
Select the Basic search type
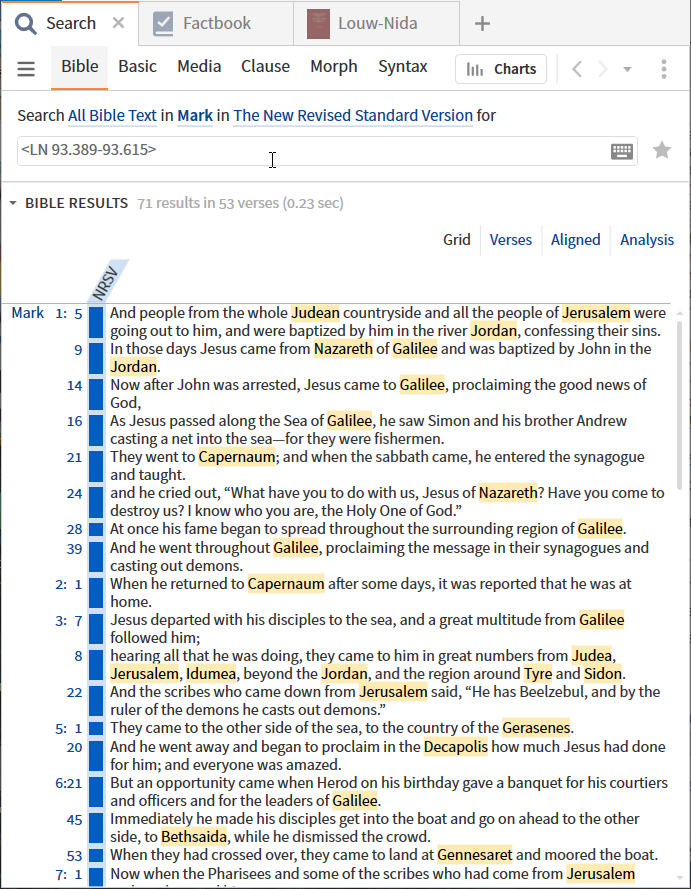[x=137, y=67]
